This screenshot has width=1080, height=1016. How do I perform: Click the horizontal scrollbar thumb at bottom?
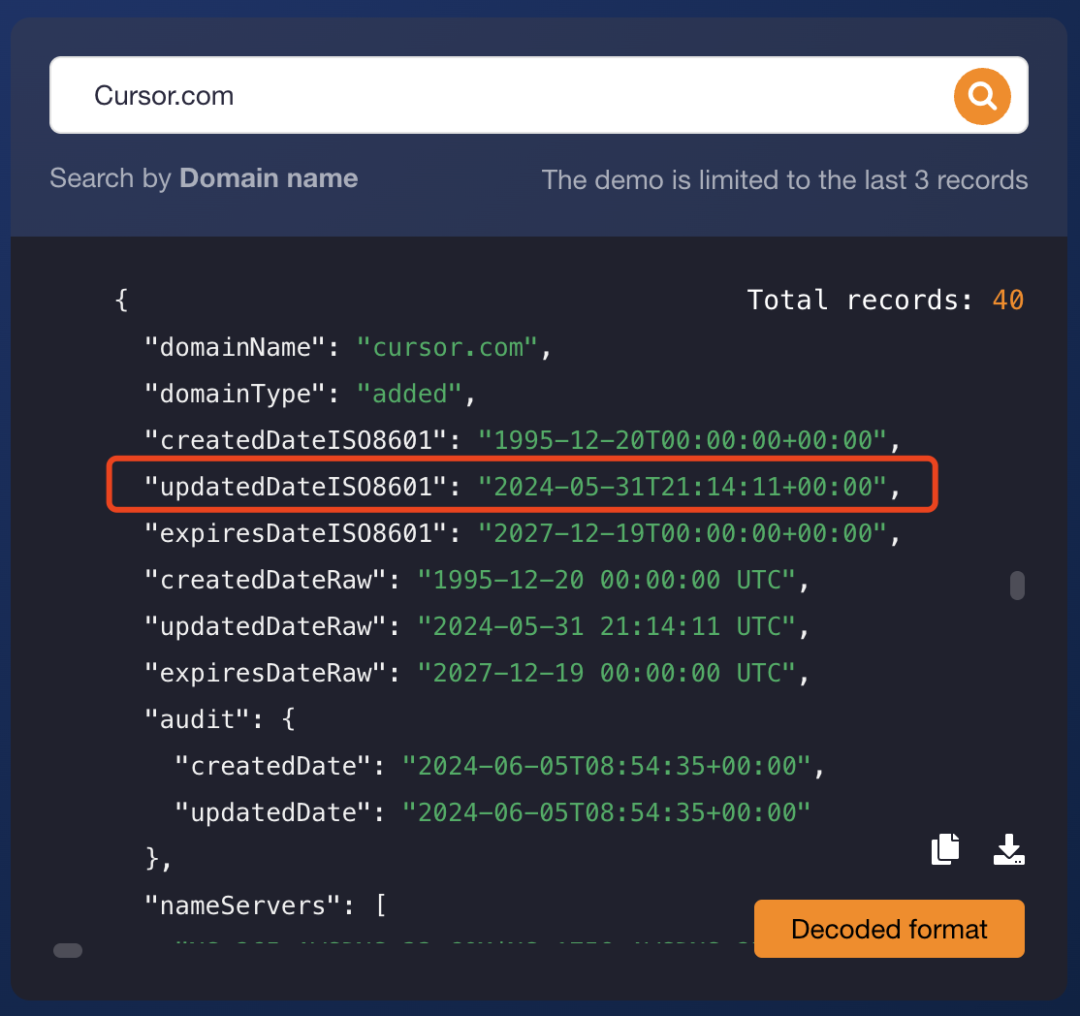tap(68, 951)
